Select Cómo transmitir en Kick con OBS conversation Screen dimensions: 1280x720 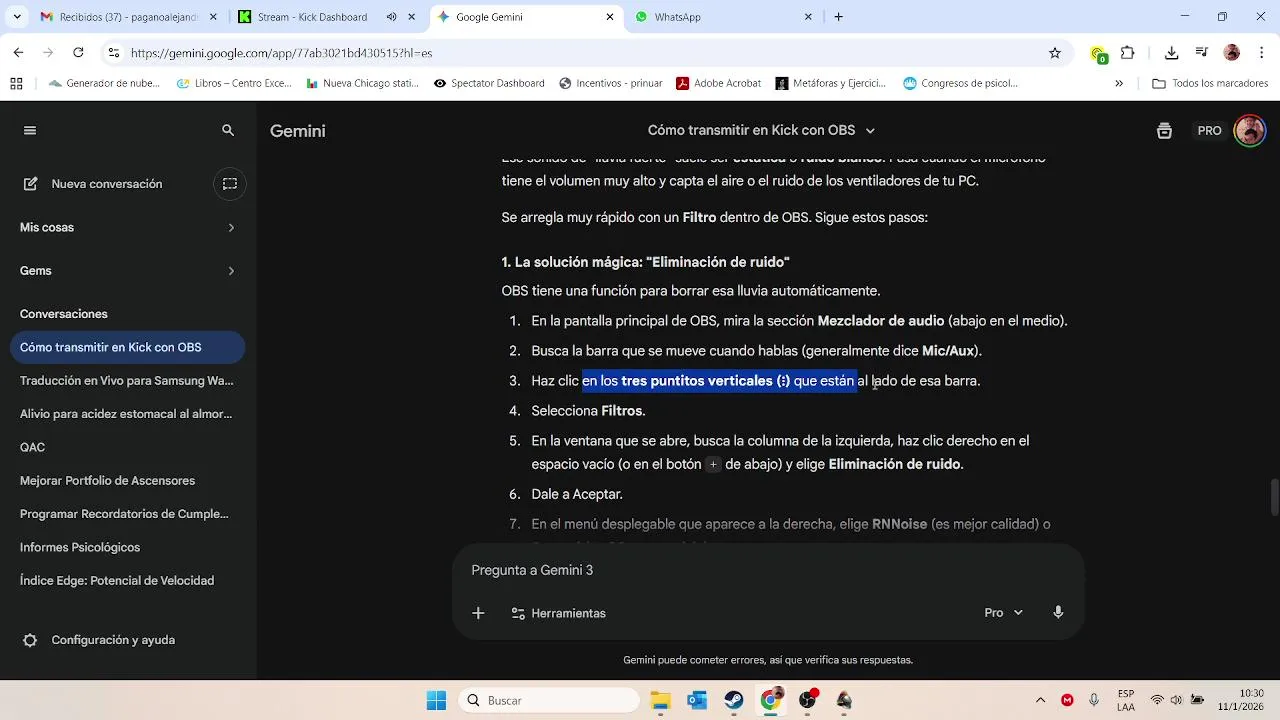point(127,347)
